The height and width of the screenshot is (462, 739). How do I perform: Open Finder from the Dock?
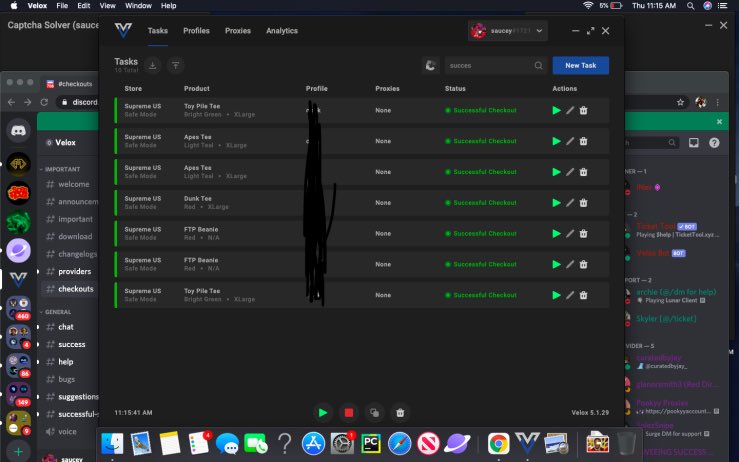coord(112,444)
